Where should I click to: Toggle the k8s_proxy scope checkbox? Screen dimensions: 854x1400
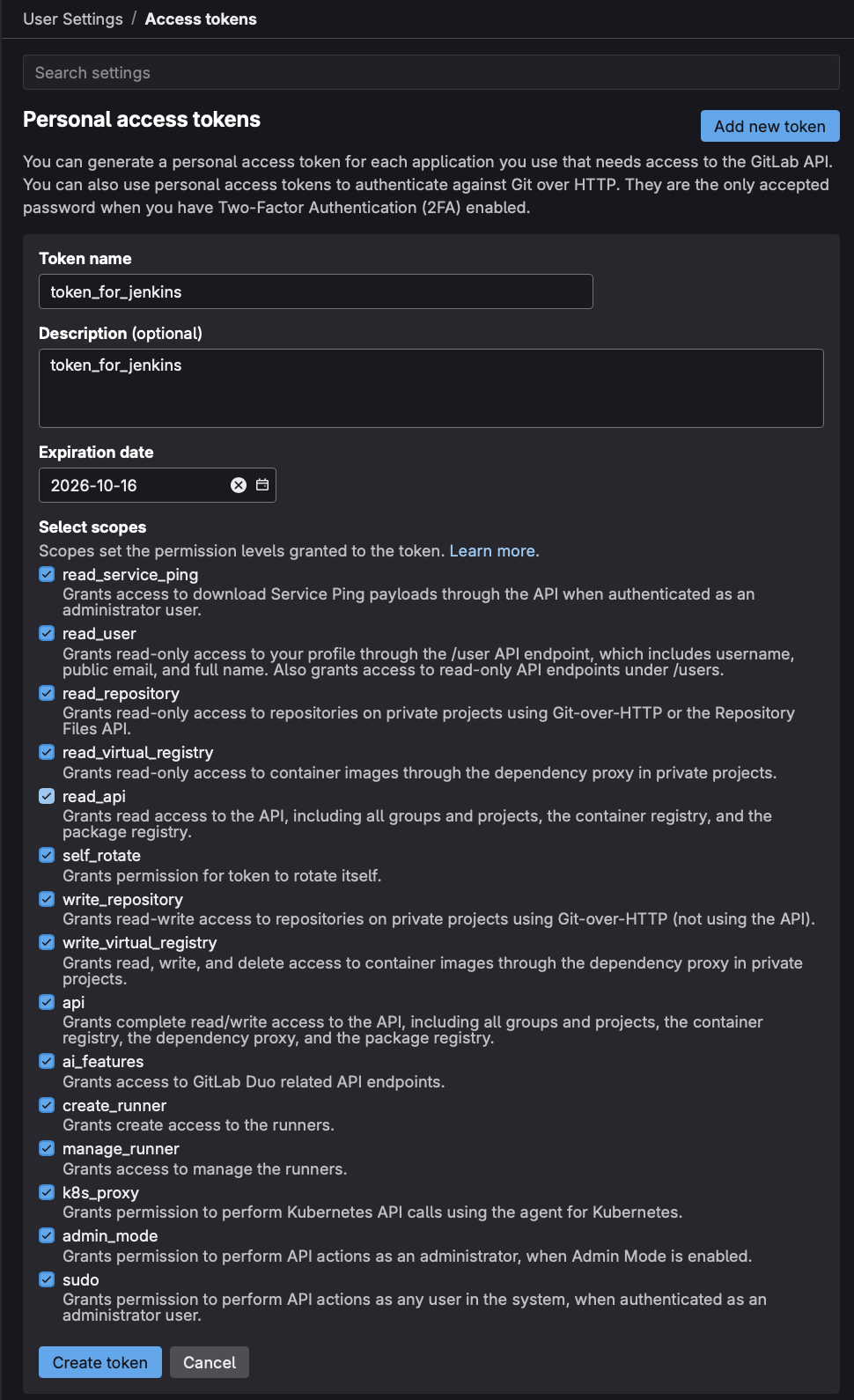[47, 1192]
